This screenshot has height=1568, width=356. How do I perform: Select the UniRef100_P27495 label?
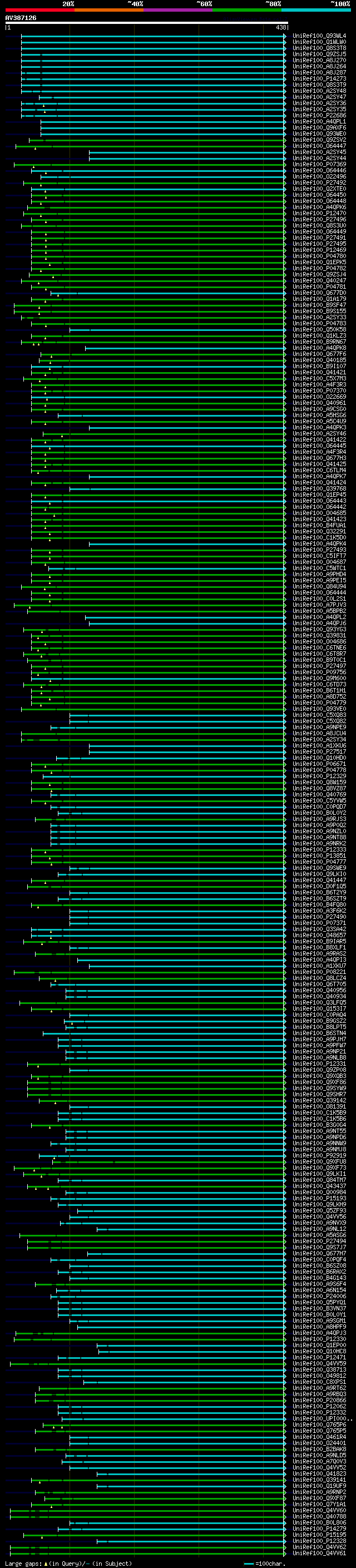[x=319, y=244]
